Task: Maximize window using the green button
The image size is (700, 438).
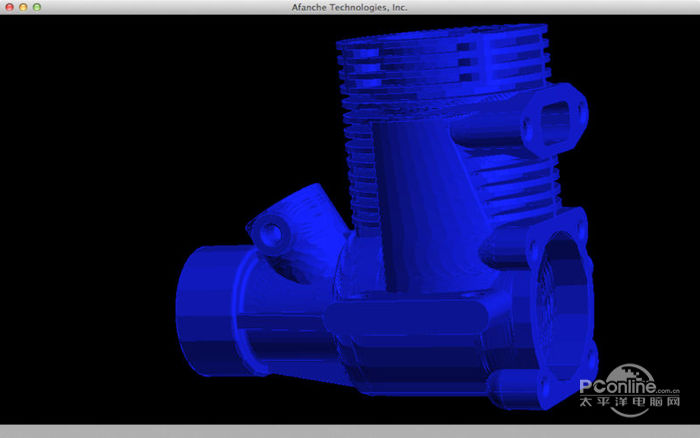Action: coord(37,7)
